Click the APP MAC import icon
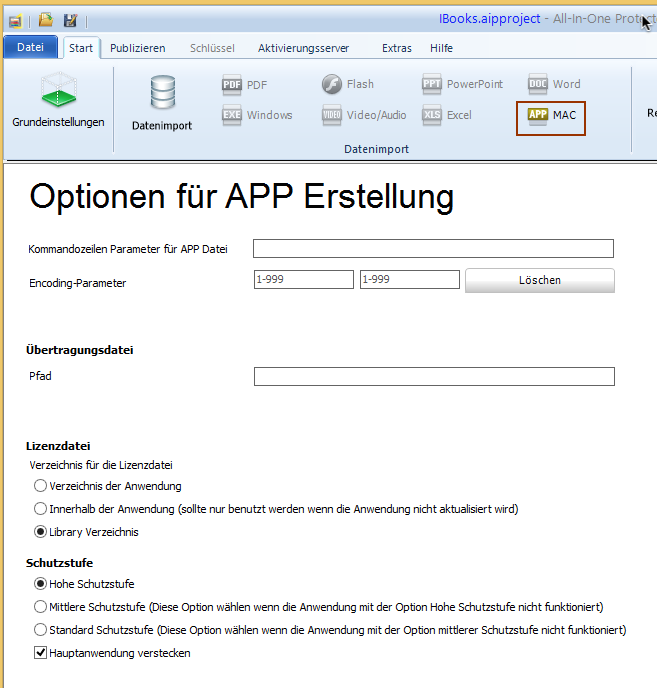 click(x=538, y=115)
